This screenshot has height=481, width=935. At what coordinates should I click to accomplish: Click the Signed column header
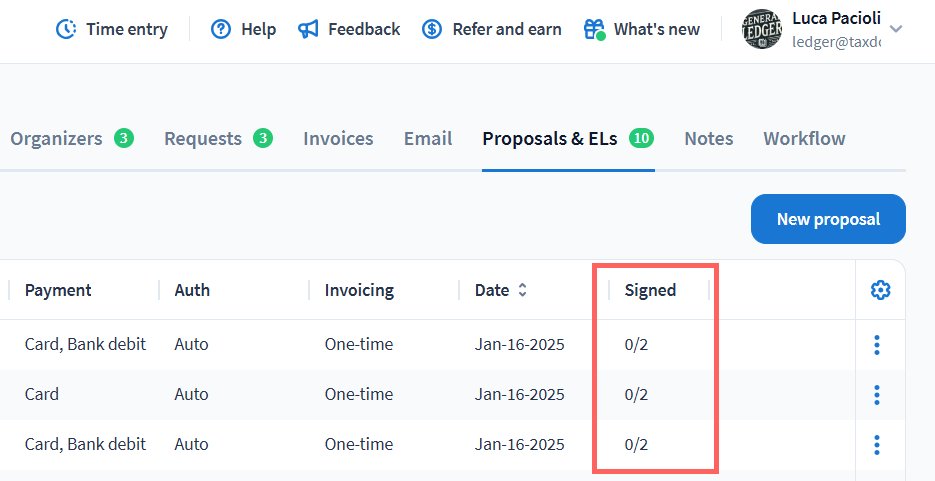point(650,291)
